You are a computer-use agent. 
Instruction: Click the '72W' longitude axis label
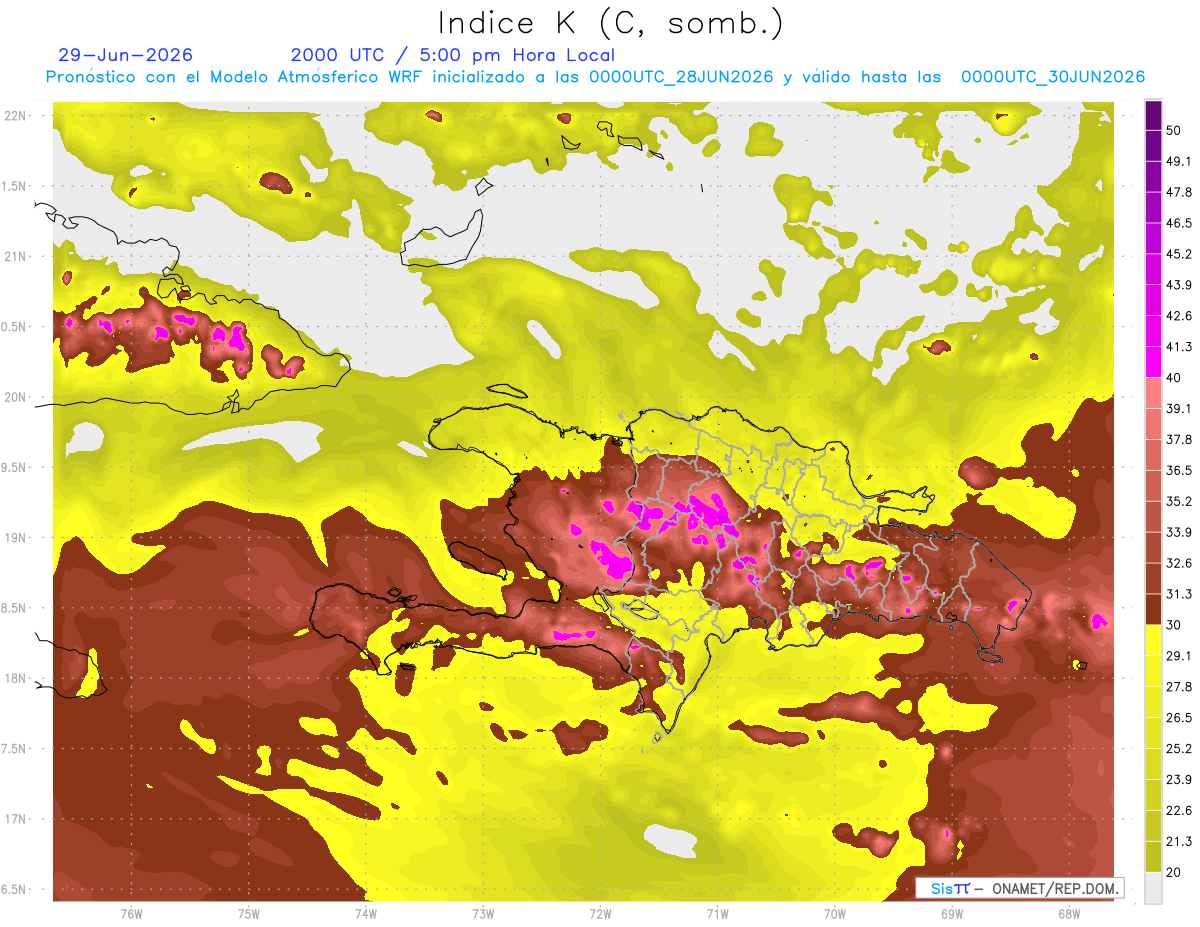tap(600, 913)
